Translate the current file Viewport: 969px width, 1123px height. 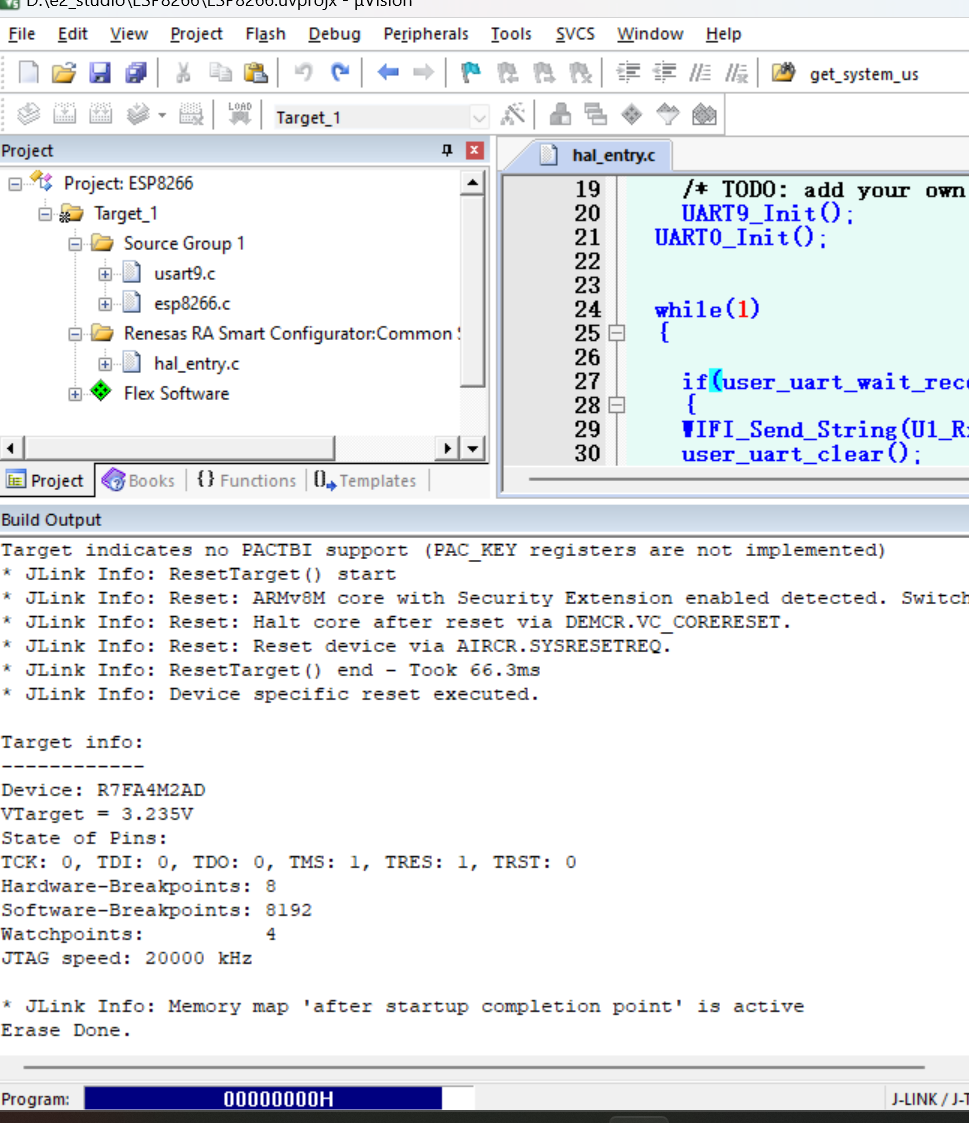point(28,115)
